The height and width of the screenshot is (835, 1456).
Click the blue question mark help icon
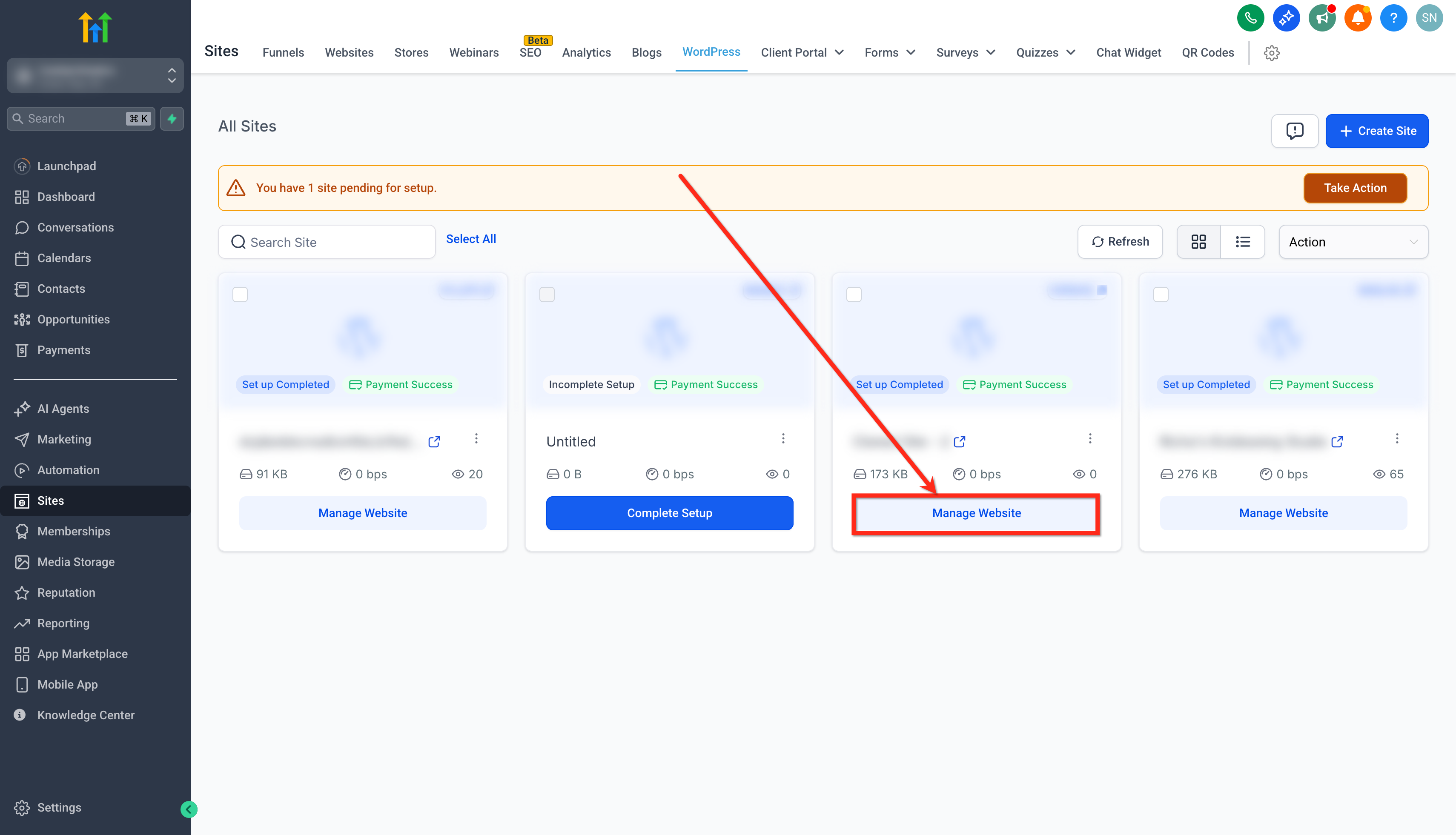[x=1393, y=18]
